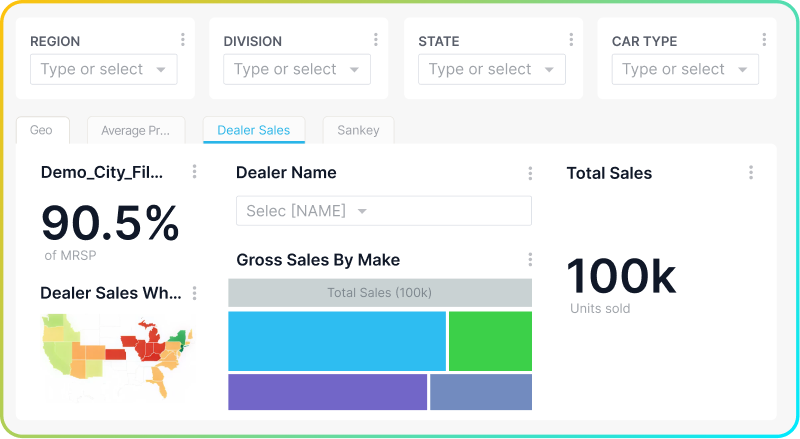This screenshot has height=439, width=800.
Task: Click the 'Units sold' caption
Action: pos(600,308)
